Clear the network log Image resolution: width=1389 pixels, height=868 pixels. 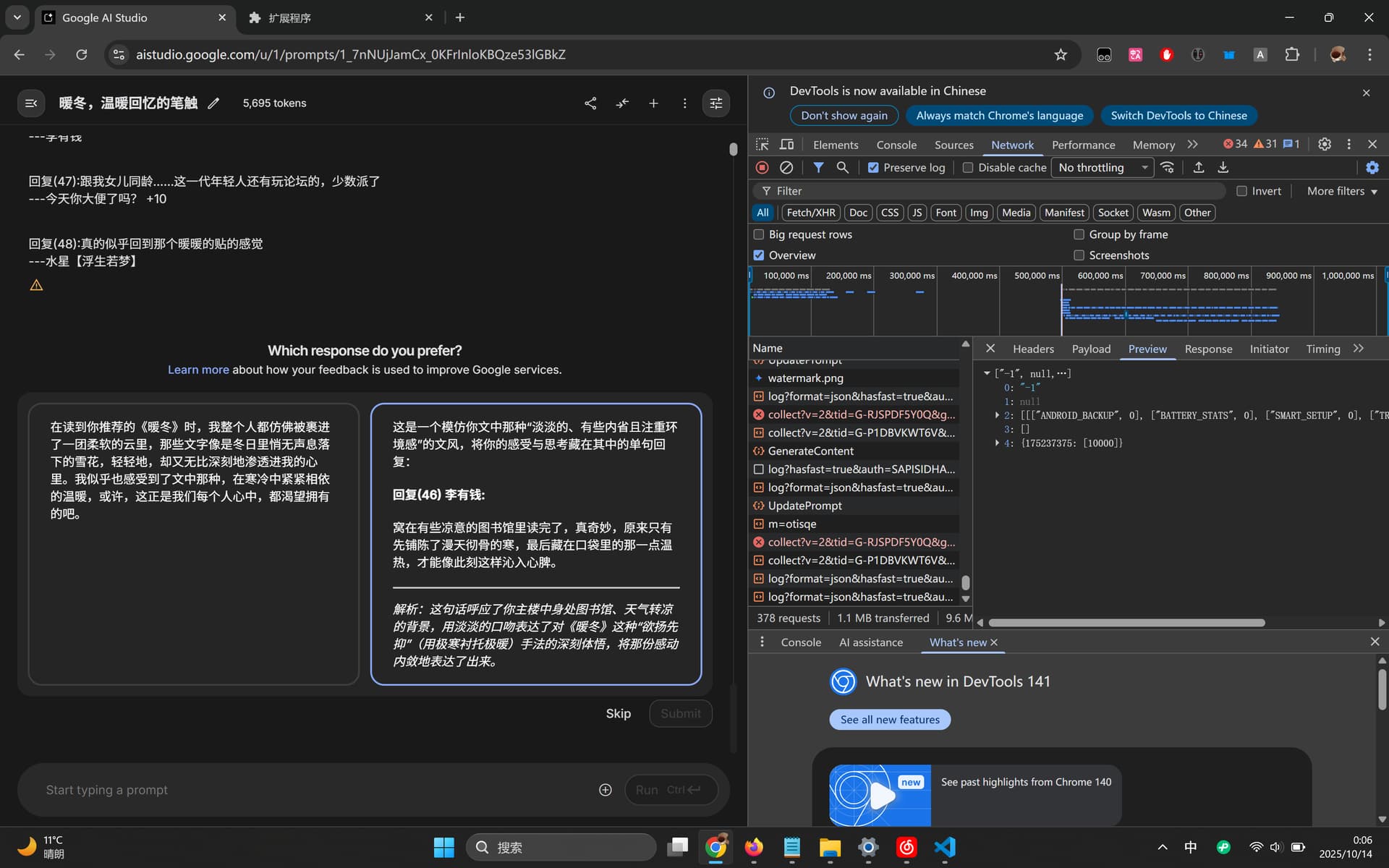pyautogui.click(x=786, y=168)
